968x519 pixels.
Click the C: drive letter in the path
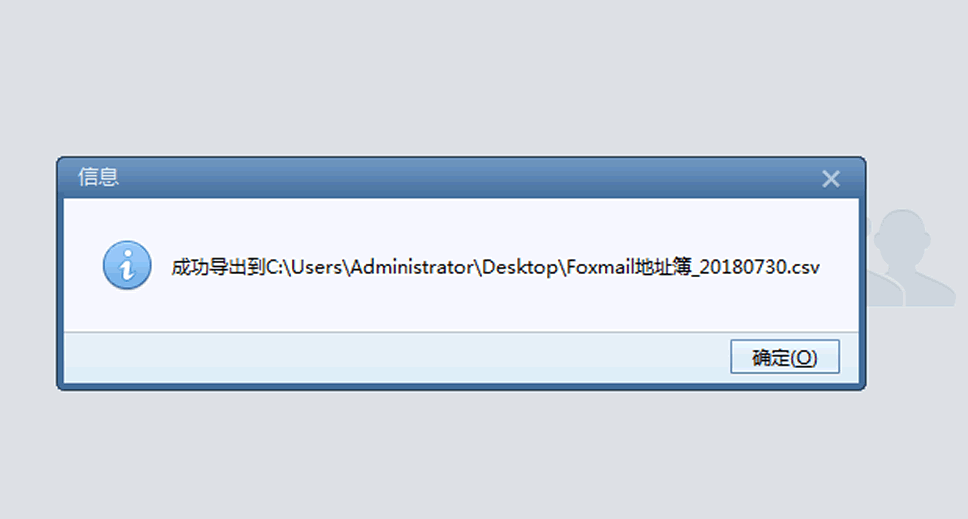(x=273, y=268)
